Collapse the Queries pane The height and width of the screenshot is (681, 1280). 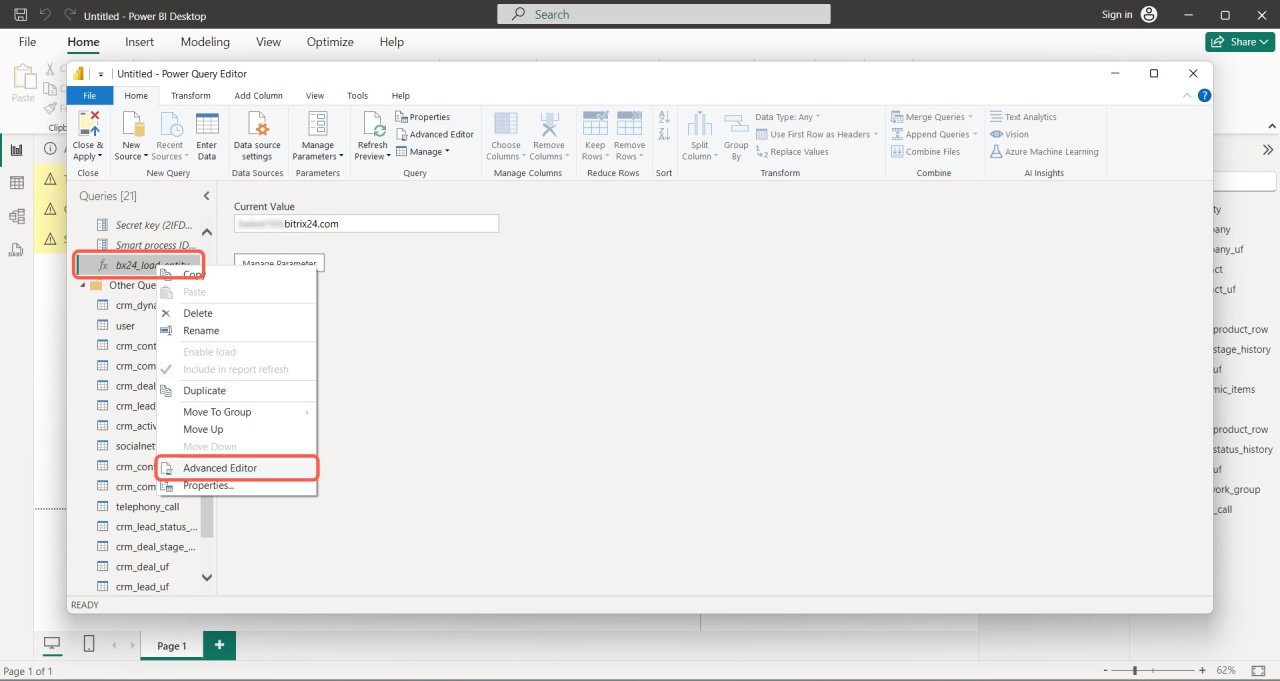click(207, 196)
